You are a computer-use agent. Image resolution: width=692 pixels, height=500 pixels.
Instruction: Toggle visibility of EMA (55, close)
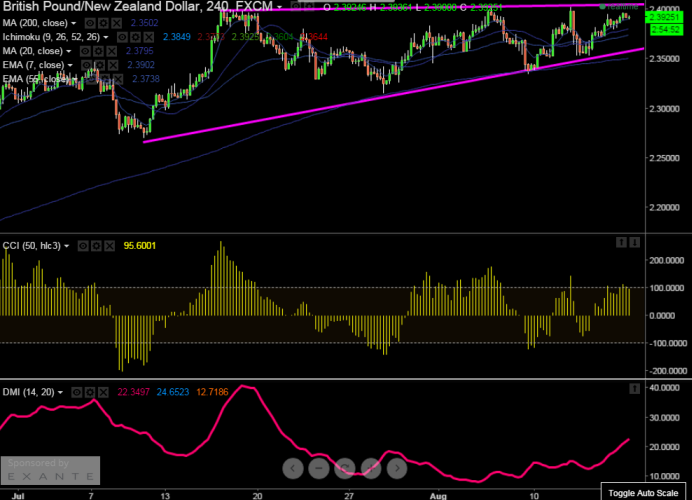[91, 79]
